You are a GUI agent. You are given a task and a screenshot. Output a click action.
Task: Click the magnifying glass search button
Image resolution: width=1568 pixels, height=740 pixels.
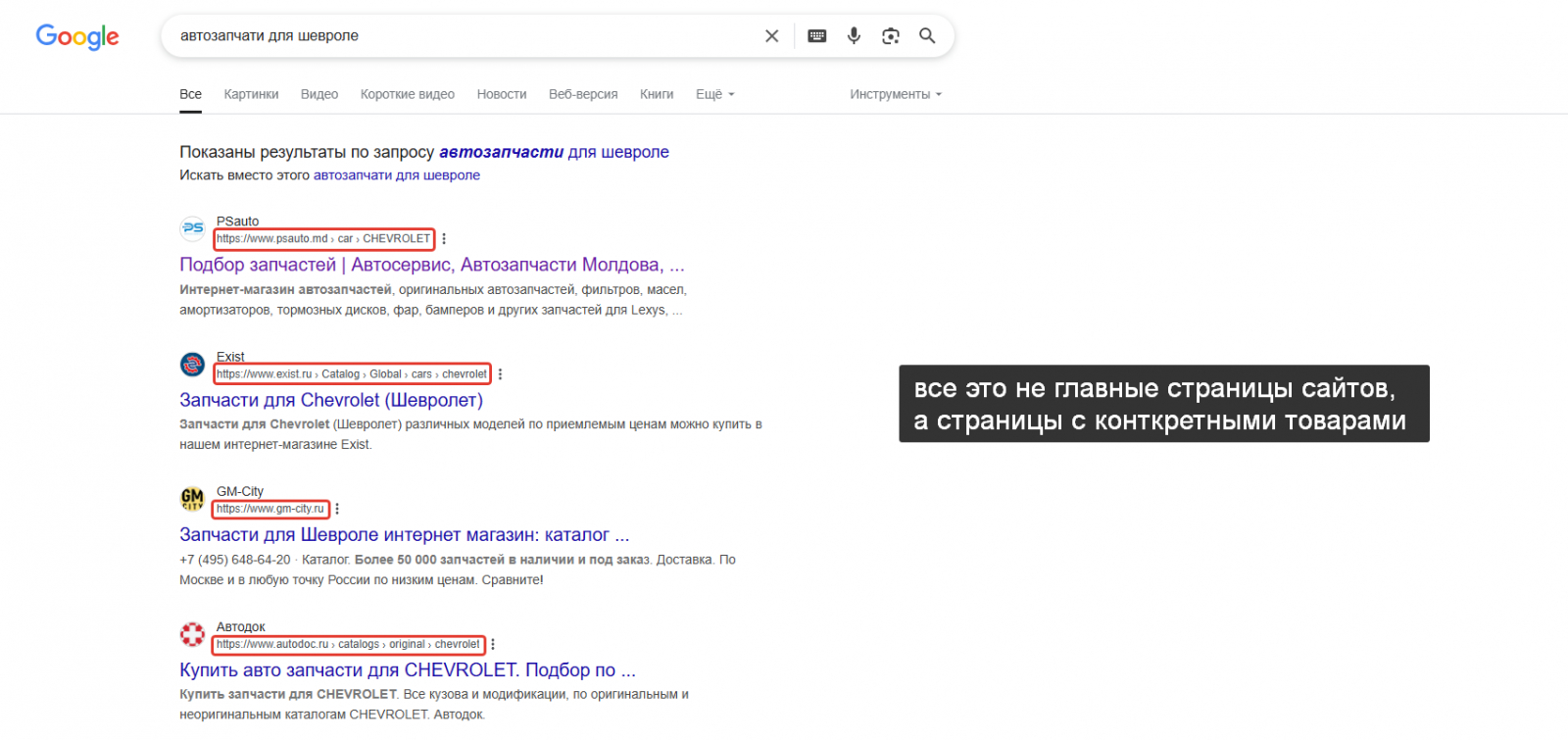click(927, 36)
